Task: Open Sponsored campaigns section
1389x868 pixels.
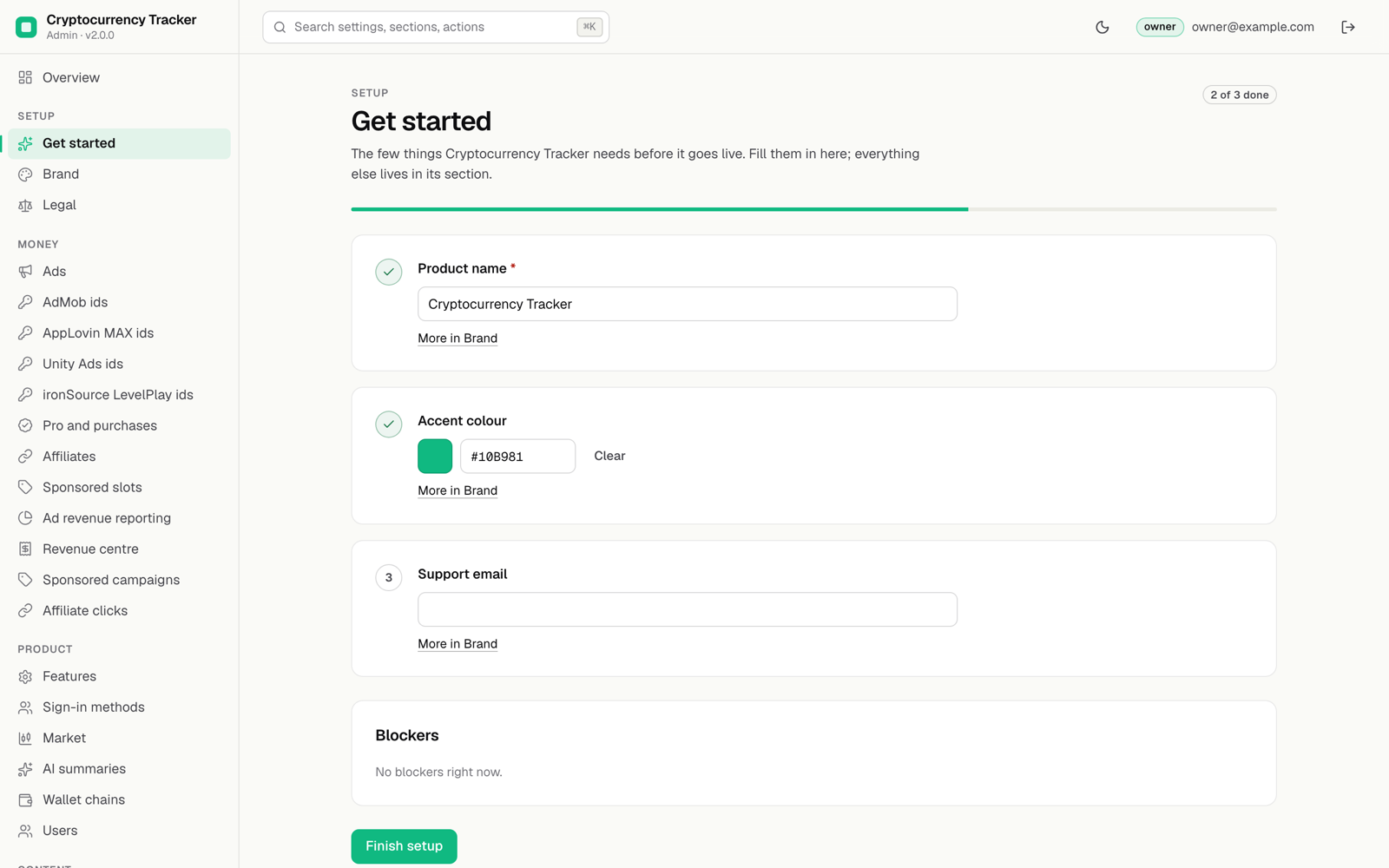Action: tap(120, 580)
